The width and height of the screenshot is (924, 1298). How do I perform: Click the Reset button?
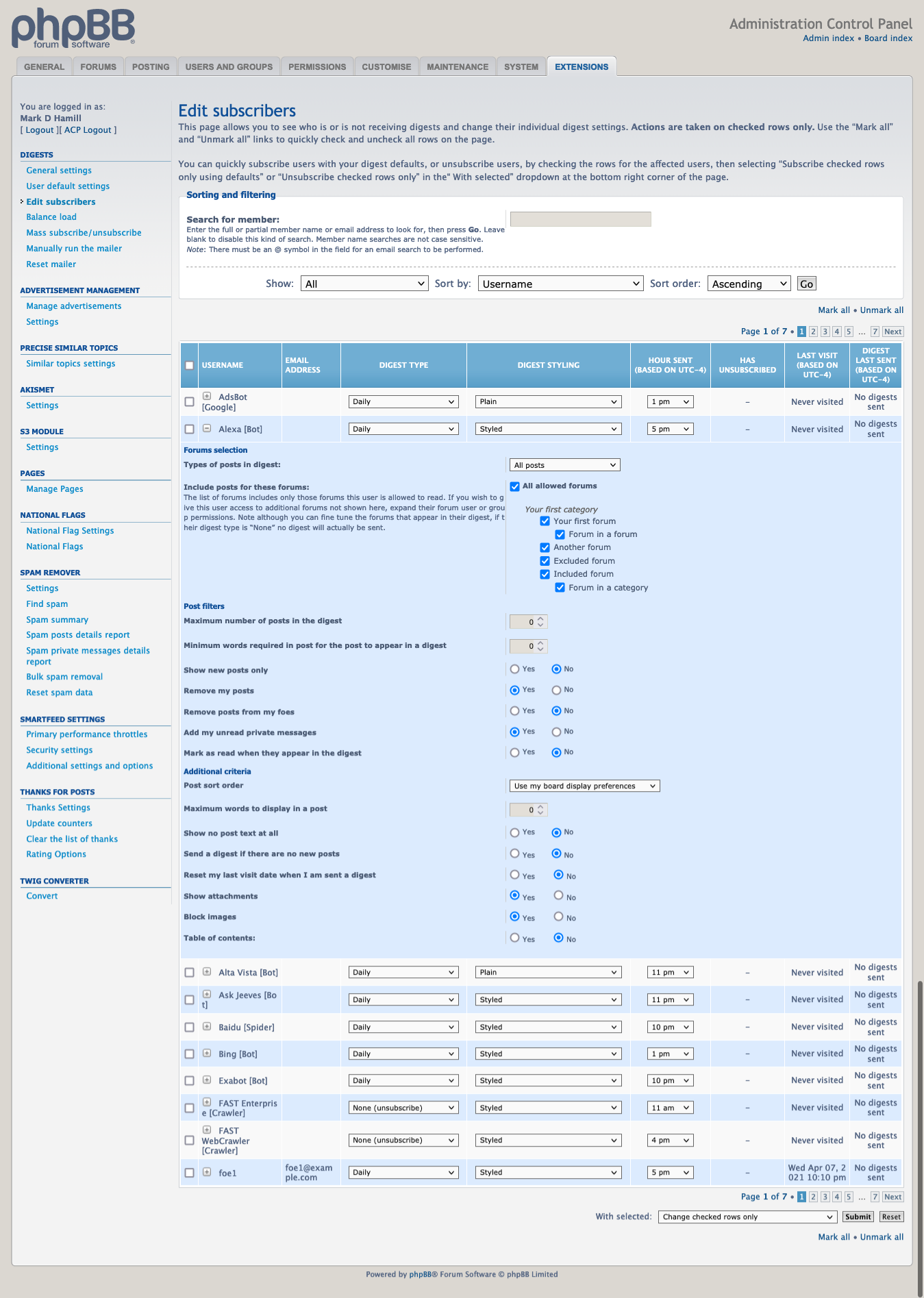tap(892, 1216)
